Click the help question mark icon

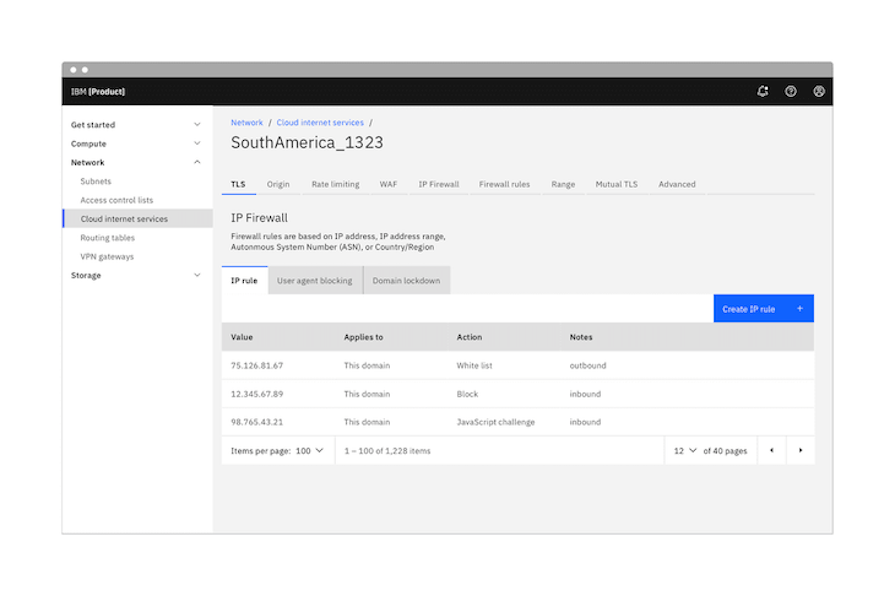791,91
